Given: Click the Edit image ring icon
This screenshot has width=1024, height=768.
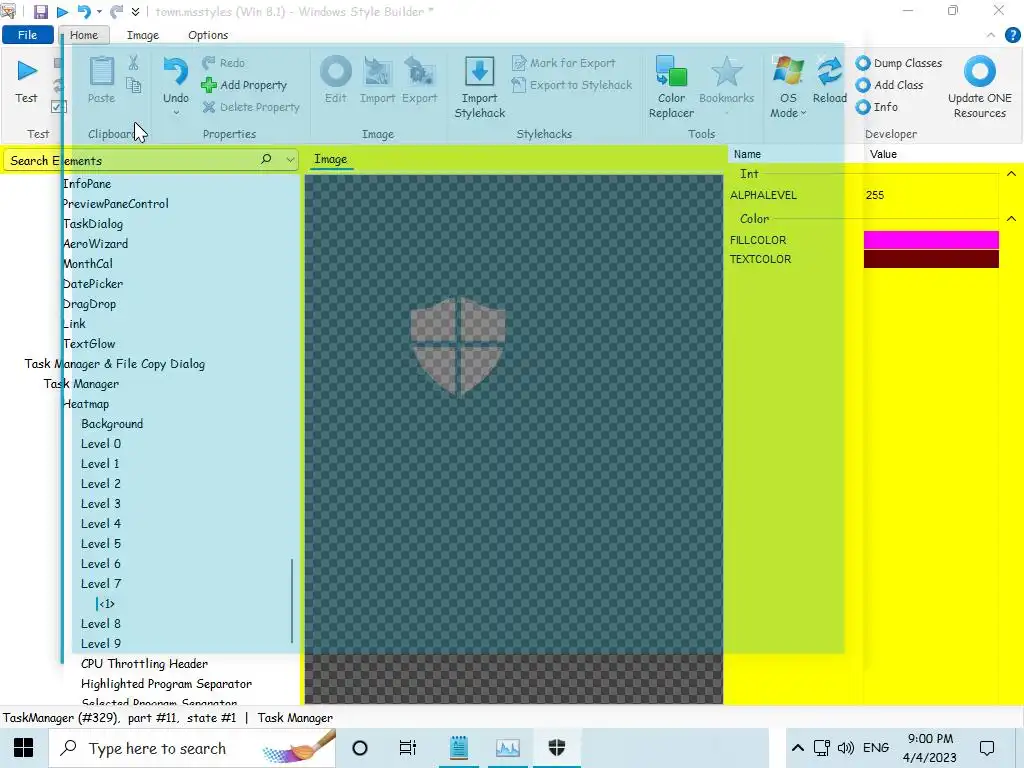Looking at the screenshot, I should point(336,71).
